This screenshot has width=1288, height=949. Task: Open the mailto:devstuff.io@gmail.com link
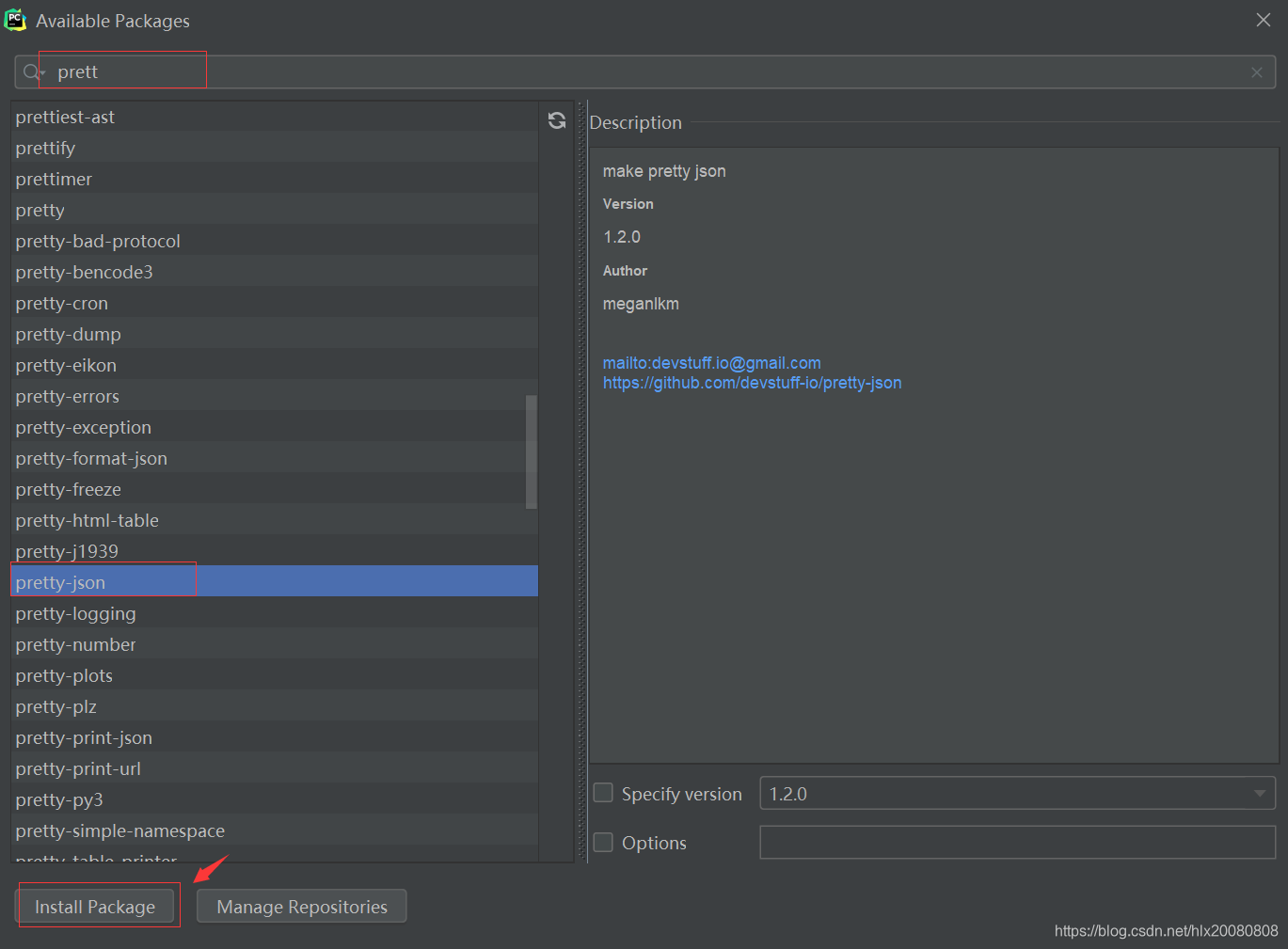point(712,363)
